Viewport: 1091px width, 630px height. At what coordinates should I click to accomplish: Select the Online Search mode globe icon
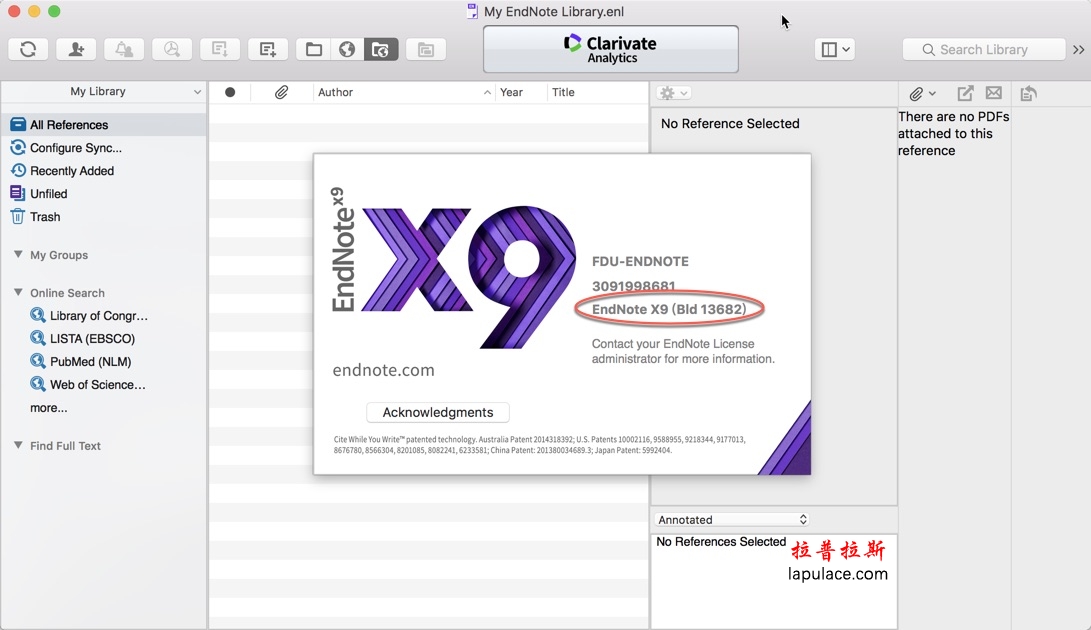[x=347, y=49]
